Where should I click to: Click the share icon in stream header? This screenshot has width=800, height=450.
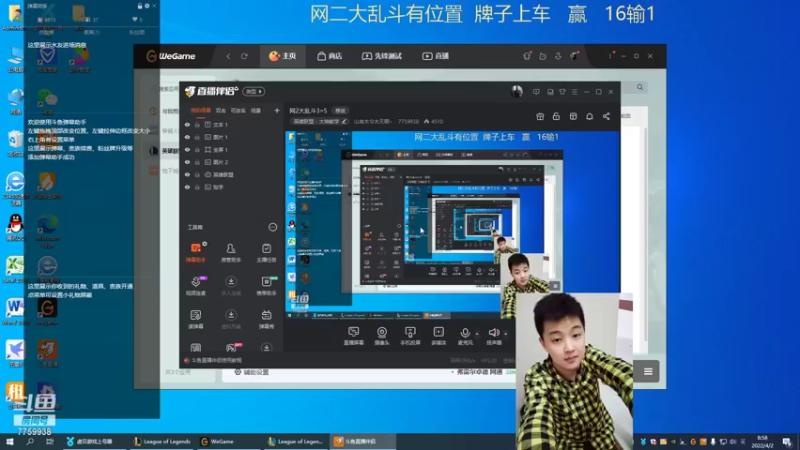click(606, 116)
